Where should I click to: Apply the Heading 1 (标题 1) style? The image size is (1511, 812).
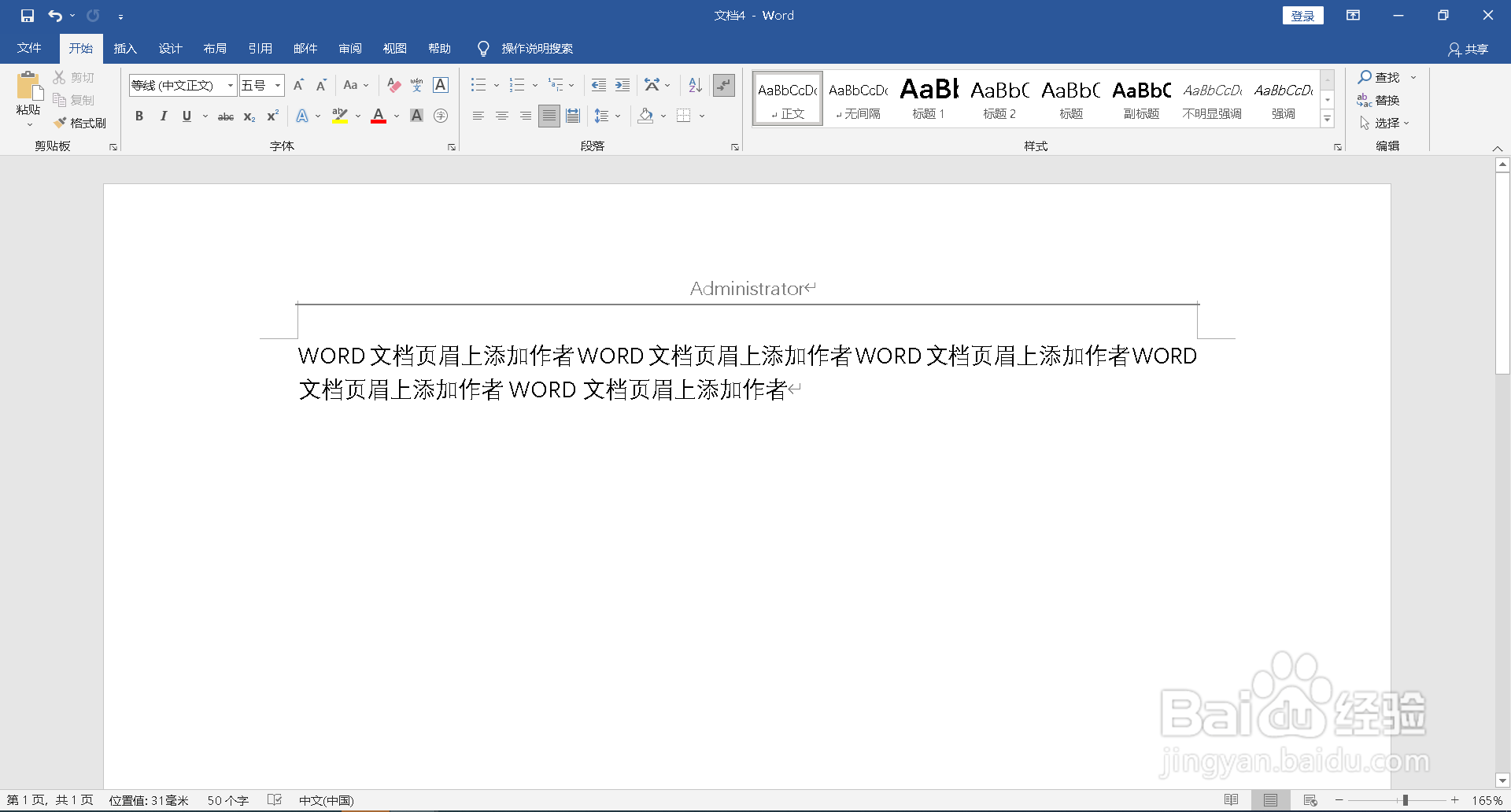point(929,98)
